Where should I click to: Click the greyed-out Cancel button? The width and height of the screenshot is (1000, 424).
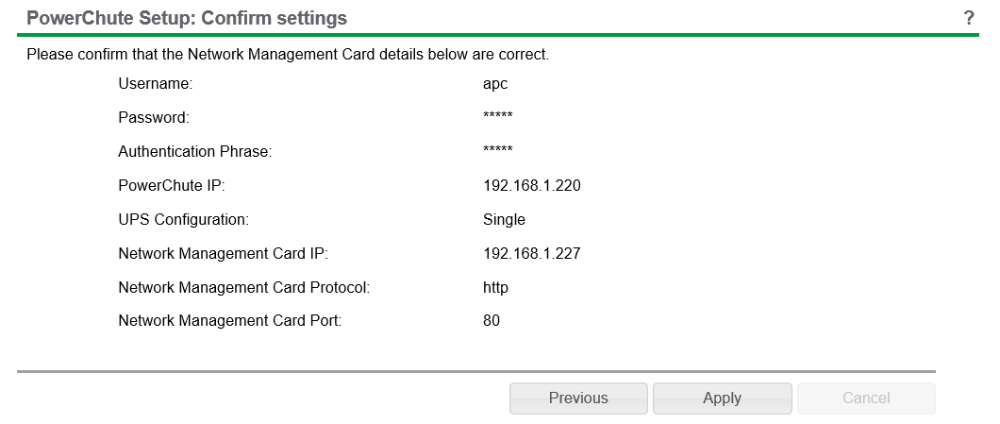pyautogui.click(x=866, y=398)
